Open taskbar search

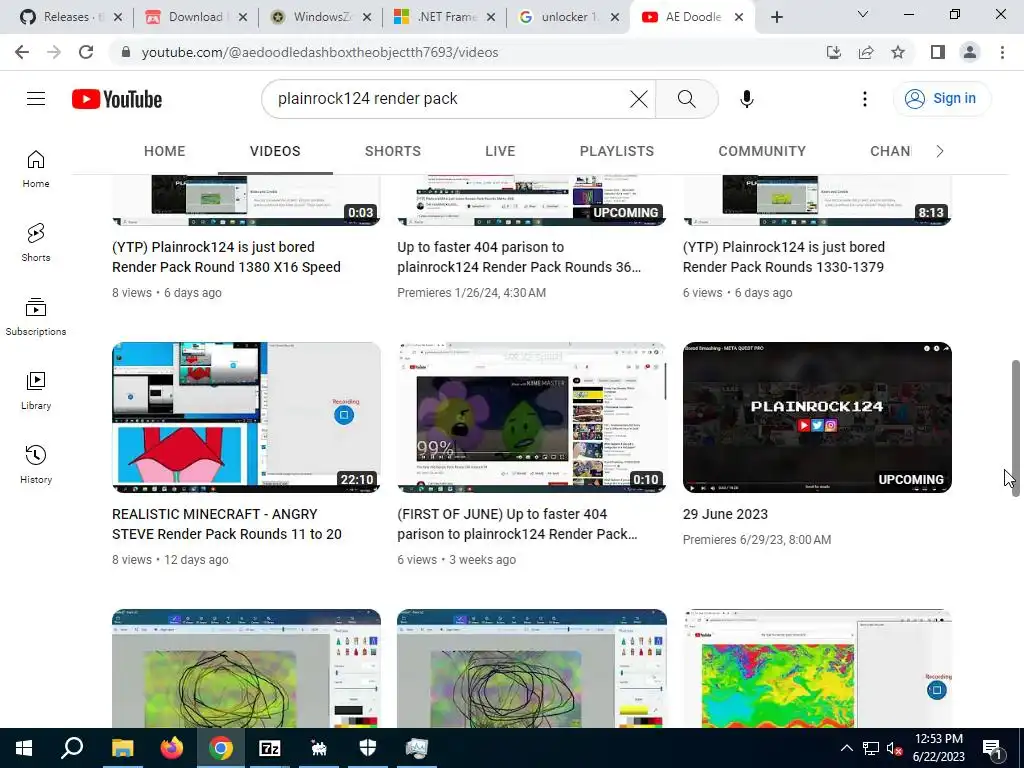72,748
